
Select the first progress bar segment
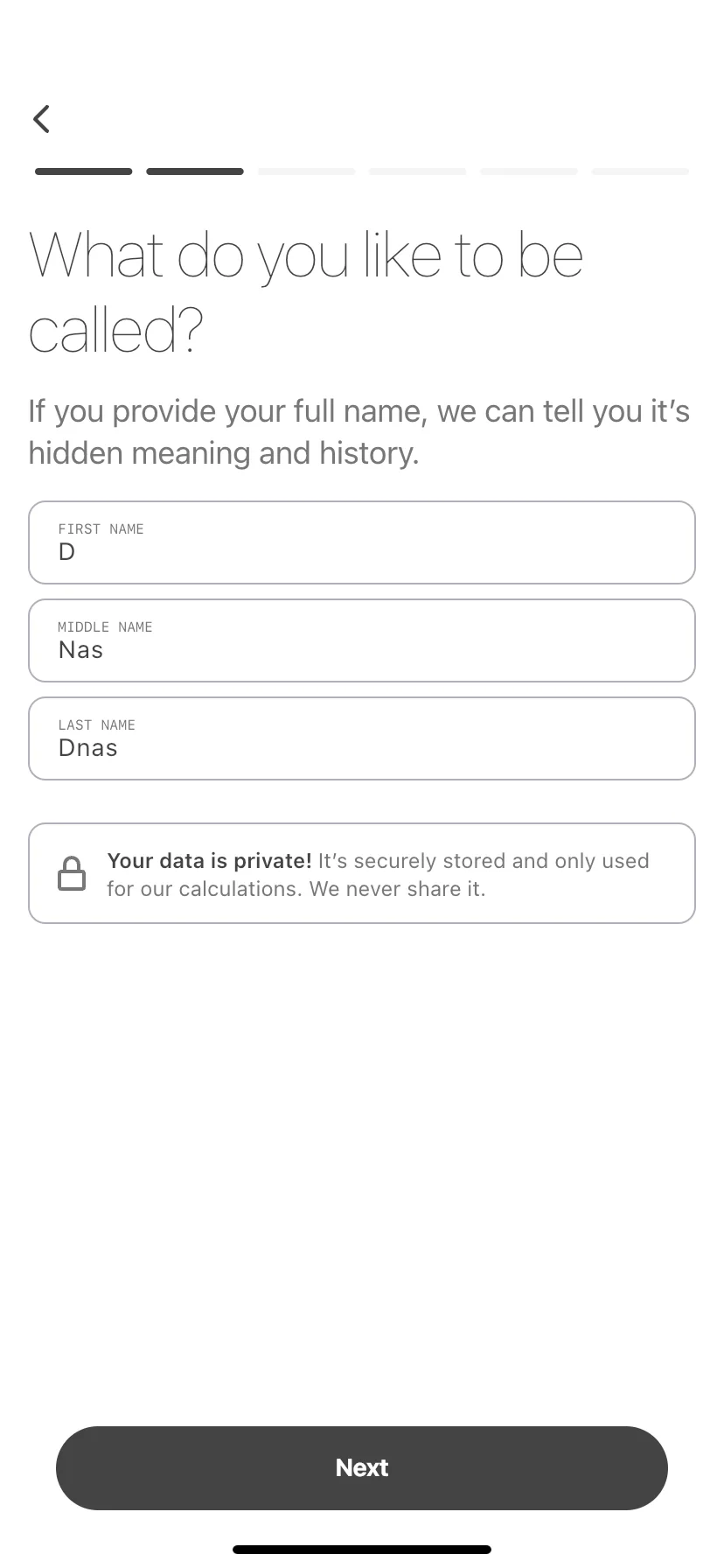pyautogui.click(x=84, y=171)
